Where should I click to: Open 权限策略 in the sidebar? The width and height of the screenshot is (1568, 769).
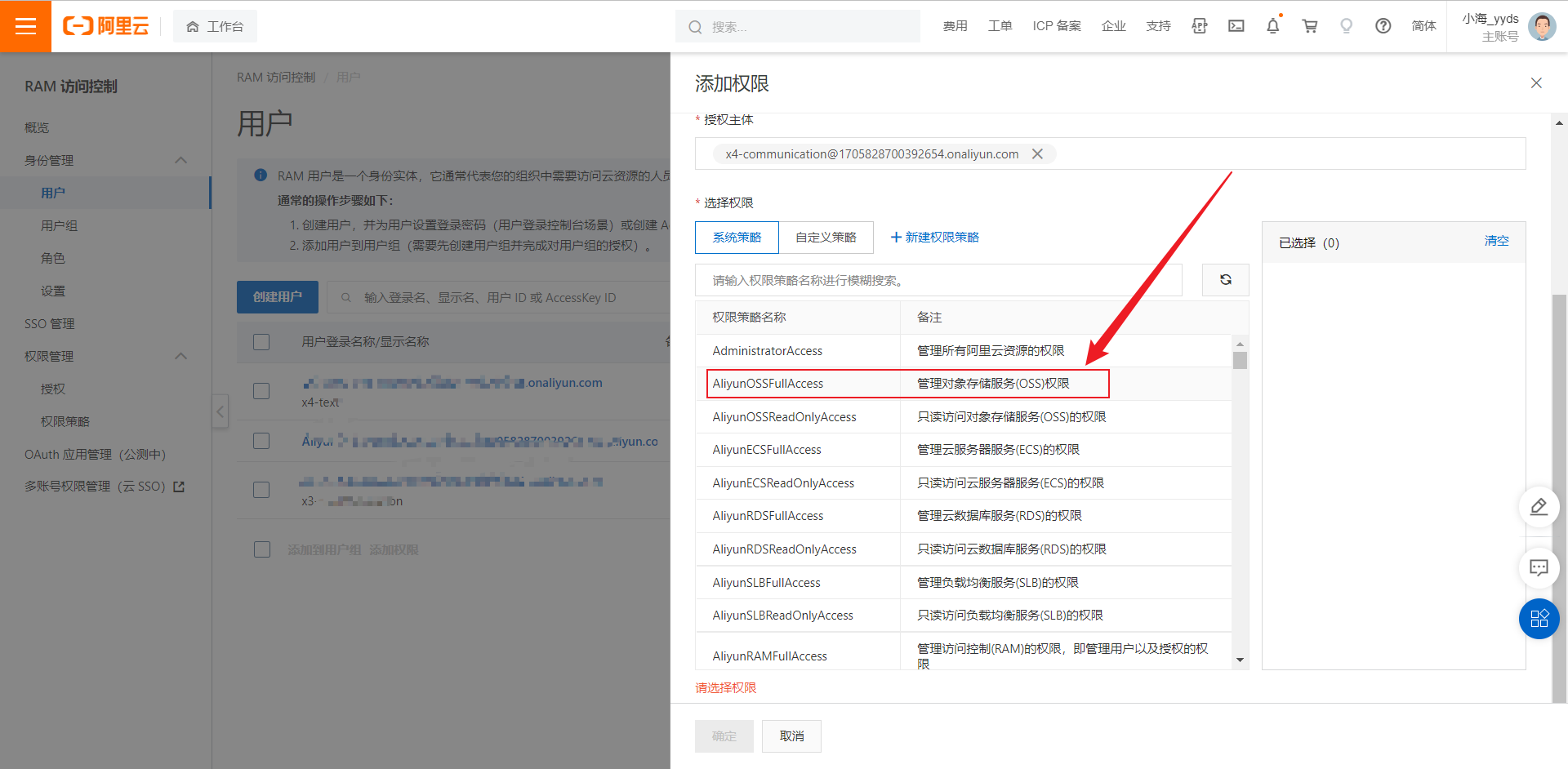[x=65, y=422]
